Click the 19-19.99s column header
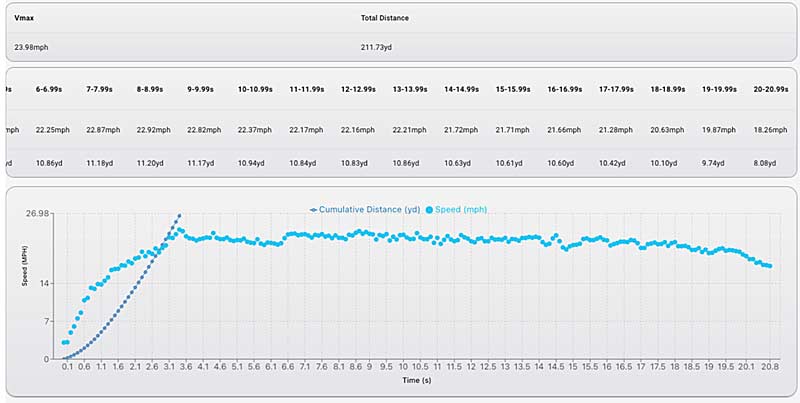Screen dimensions: 800x403 click(719, 89)
